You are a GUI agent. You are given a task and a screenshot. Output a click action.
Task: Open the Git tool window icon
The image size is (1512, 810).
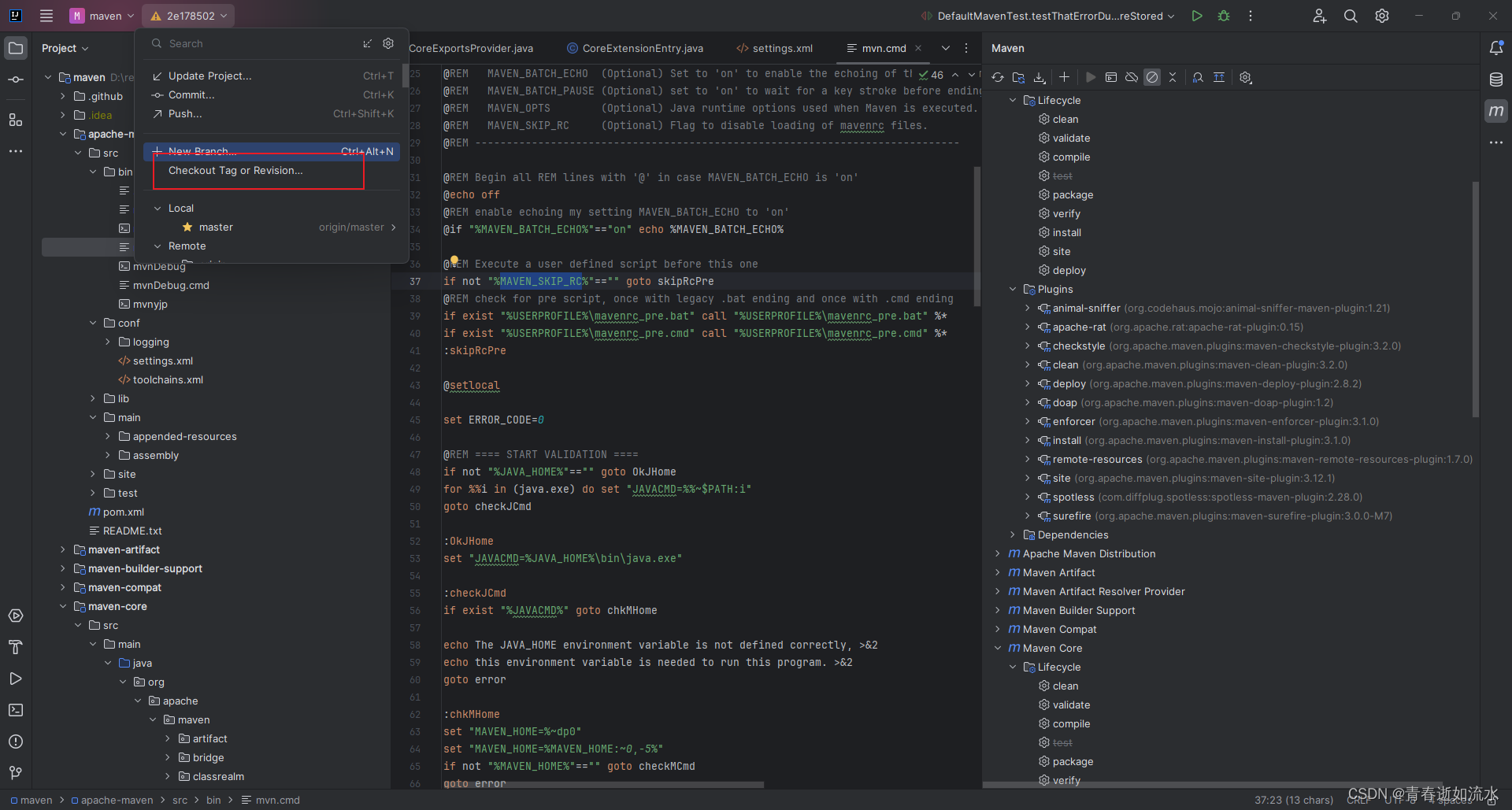click(16, 773)
